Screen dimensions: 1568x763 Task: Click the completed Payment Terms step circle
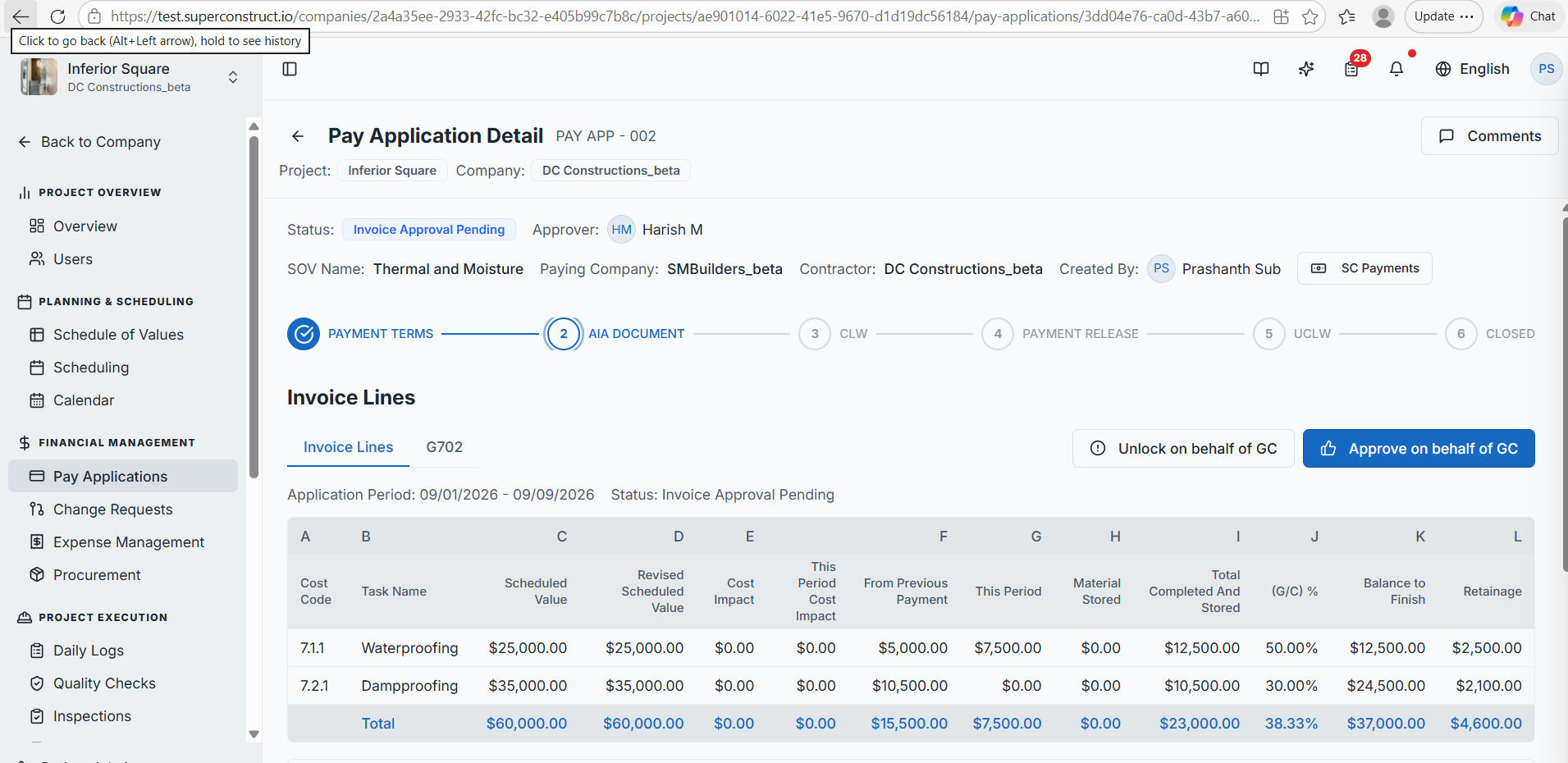point(304,334)
